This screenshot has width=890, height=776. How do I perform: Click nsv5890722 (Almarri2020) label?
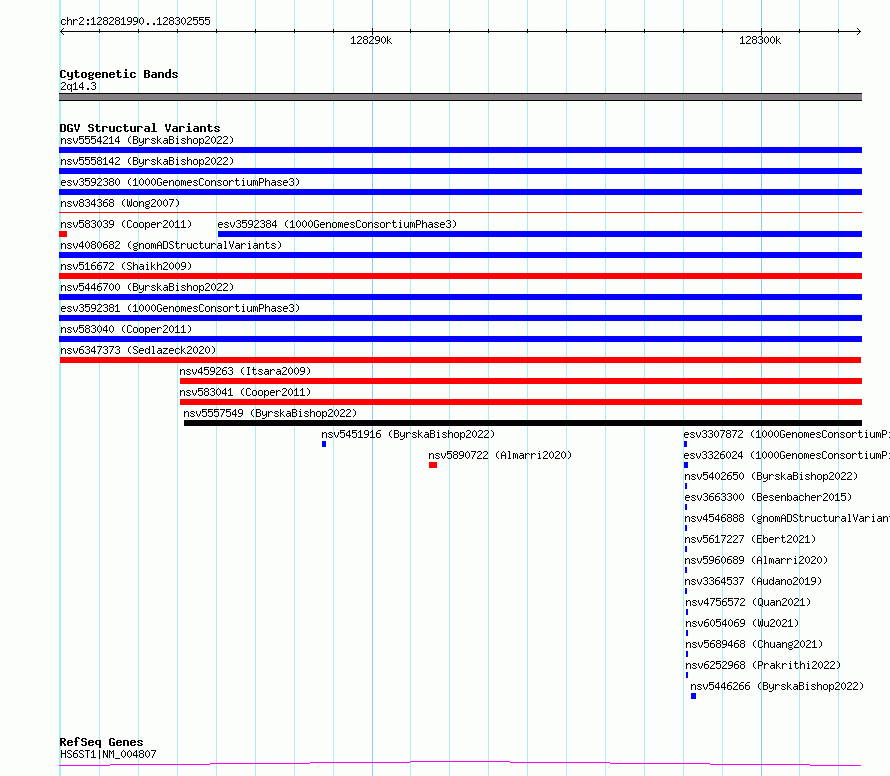point(500,455)
